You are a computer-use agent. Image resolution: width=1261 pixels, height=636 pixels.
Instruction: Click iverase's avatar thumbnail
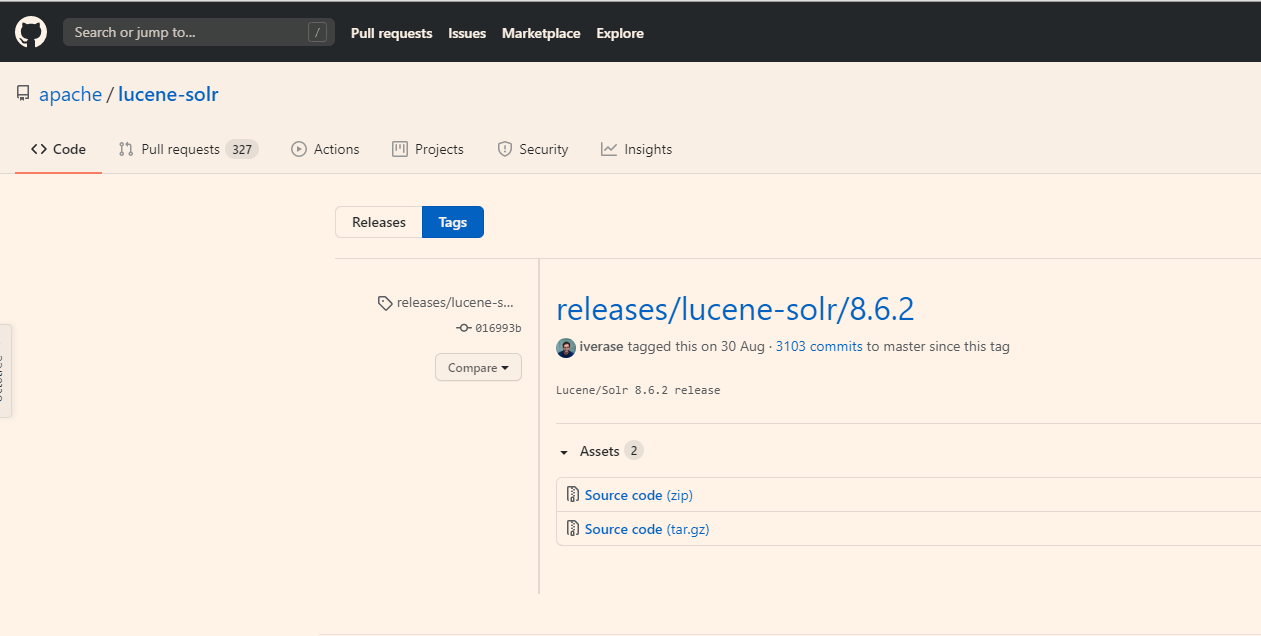[x=566, y=347]
